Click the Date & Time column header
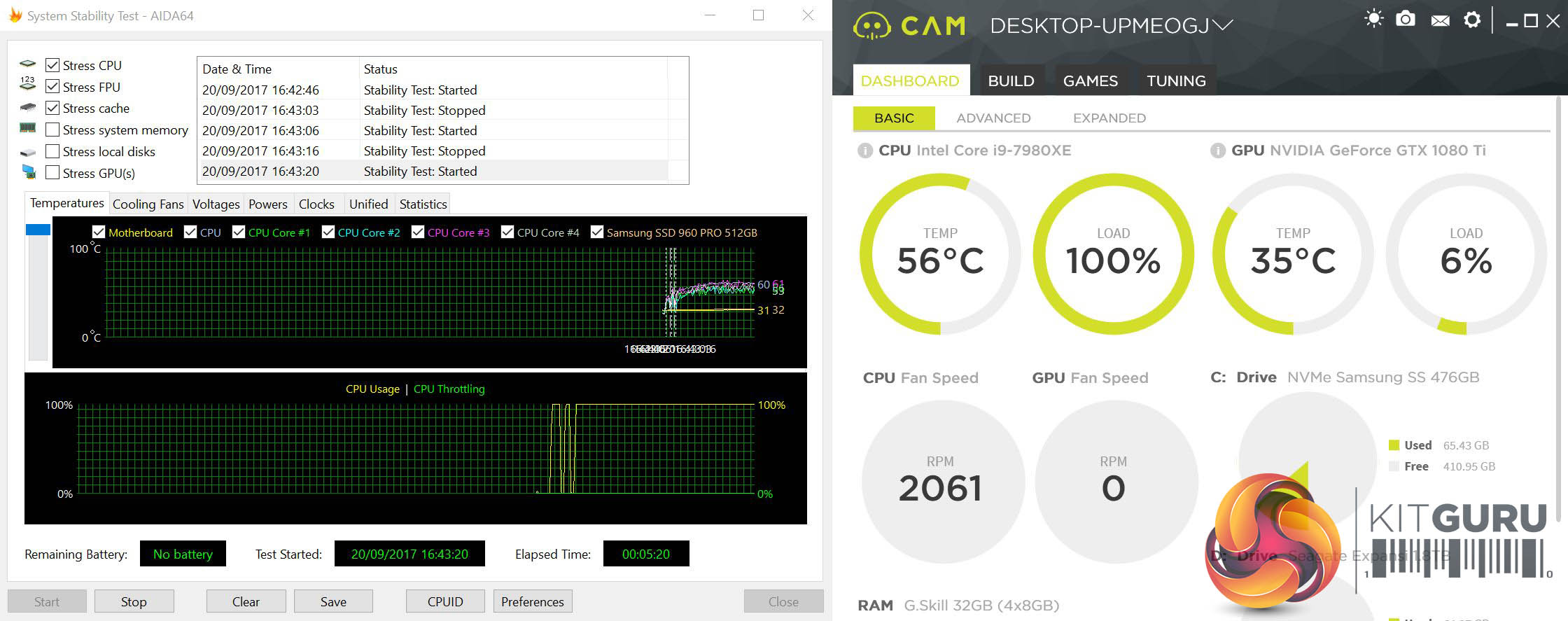Screen dimensions: 1568x621 [279, 69]
